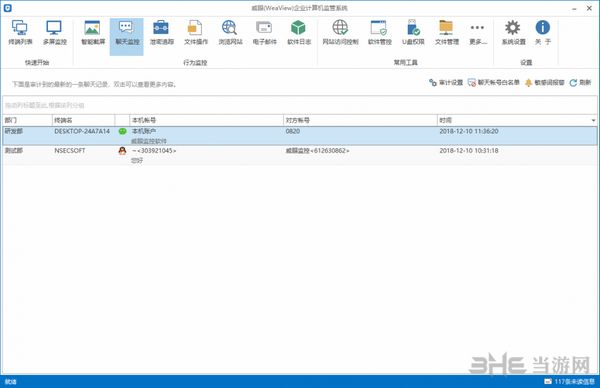Open 聊天帐号白名单 chat account whitelist

pos(493,82)
